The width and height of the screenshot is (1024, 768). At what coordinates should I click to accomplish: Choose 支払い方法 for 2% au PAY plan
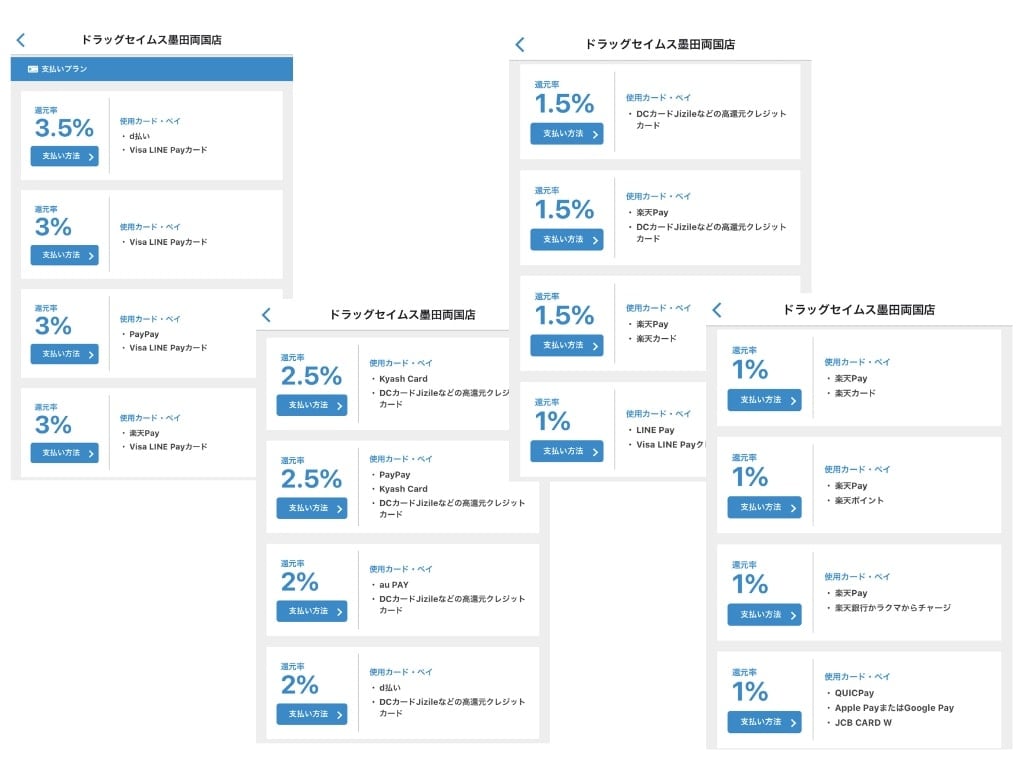pos(311,611)
